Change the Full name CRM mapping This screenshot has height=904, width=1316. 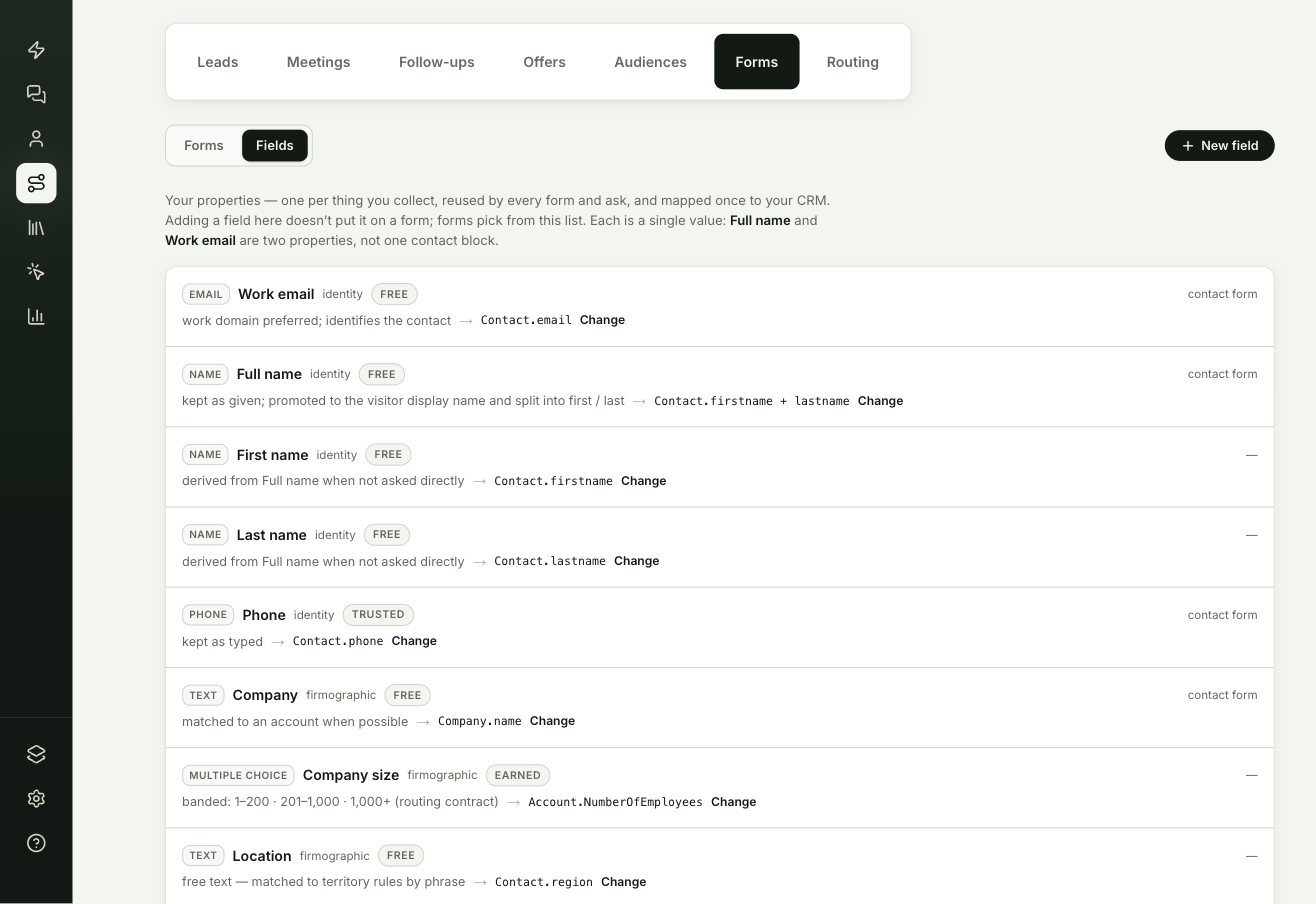pos(880,401)
